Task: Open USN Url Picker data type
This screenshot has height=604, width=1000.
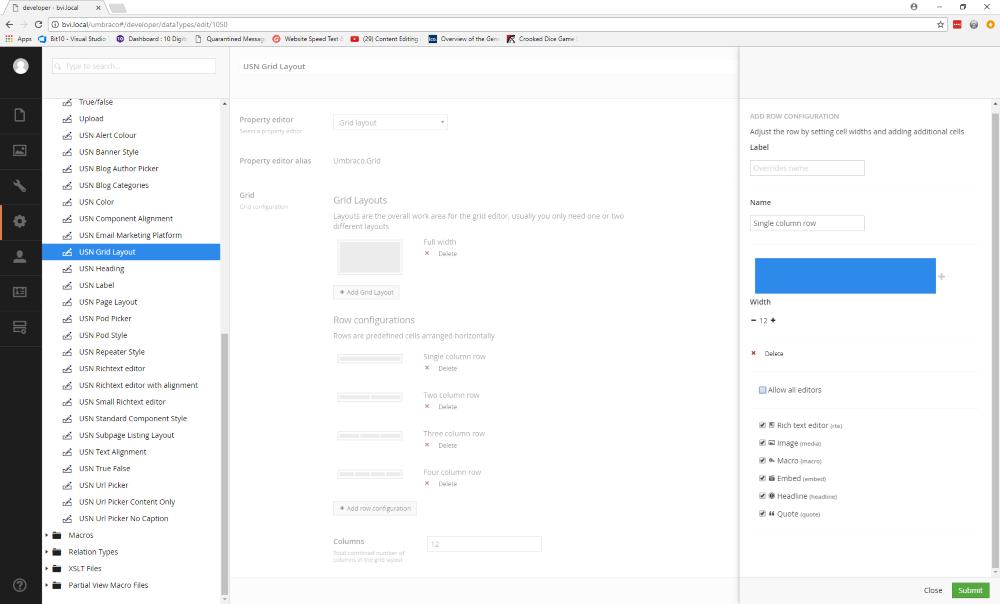Action: [x=103, y=485]
